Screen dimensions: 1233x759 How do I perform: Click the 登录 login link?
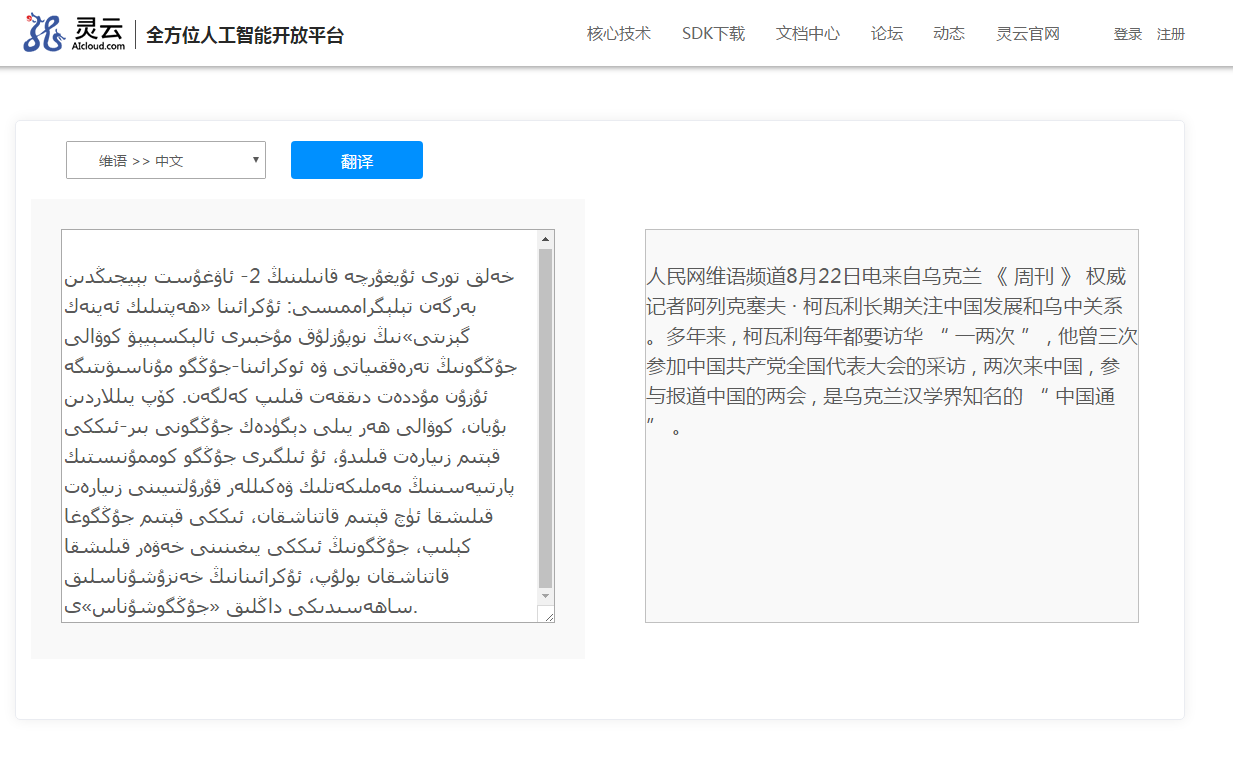tap(1127, 34)
